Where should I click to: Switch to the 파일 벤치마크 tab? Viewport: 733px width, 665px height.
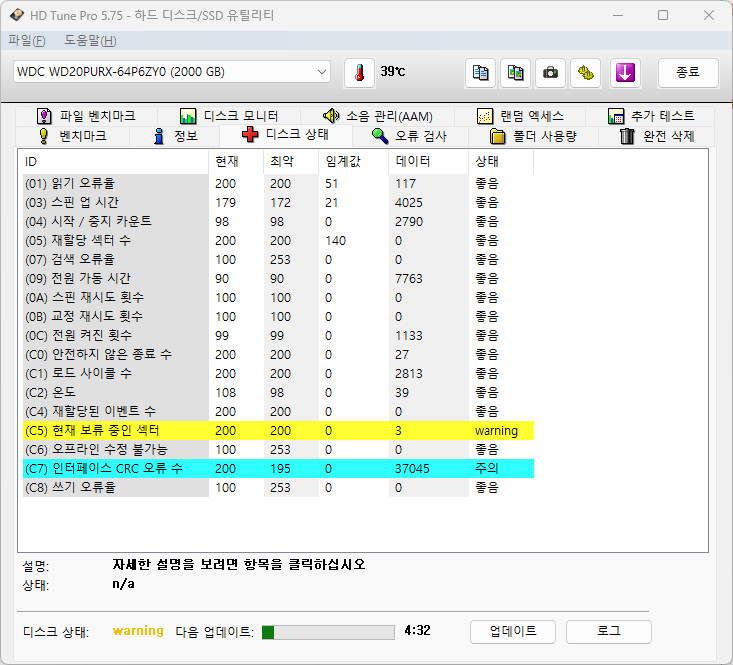tap(86, 116)
